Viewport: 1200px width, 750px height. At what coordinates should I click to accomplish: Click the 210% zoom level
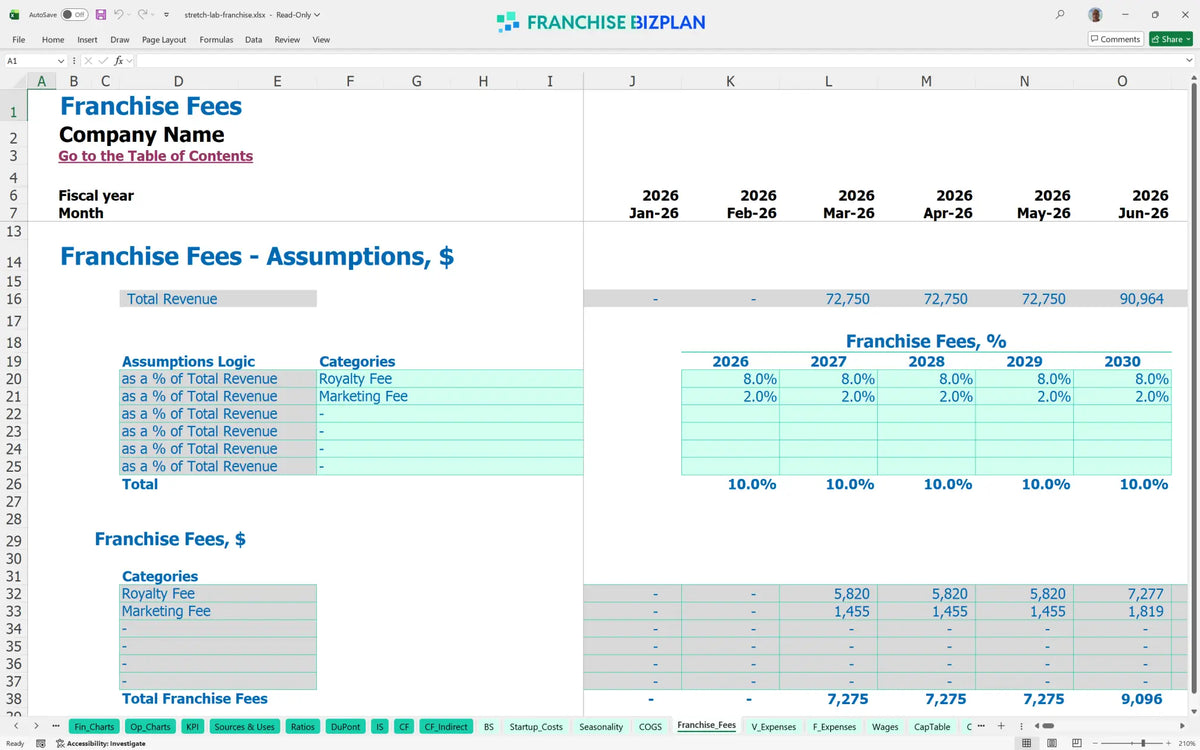1186,743
